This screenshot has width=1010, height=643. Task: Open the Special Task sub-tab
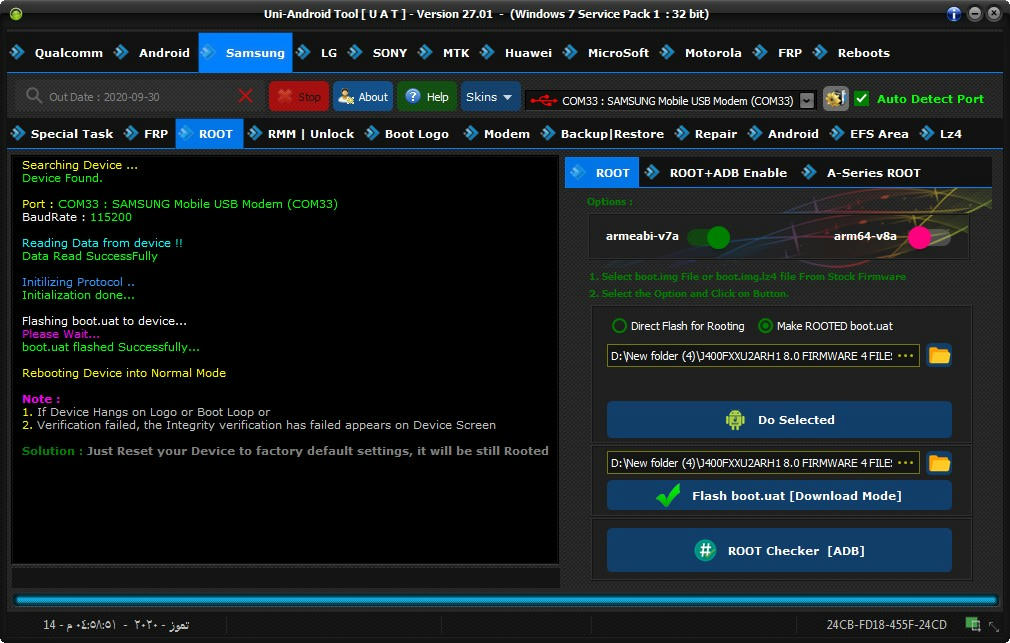click(x=63, y=134)
